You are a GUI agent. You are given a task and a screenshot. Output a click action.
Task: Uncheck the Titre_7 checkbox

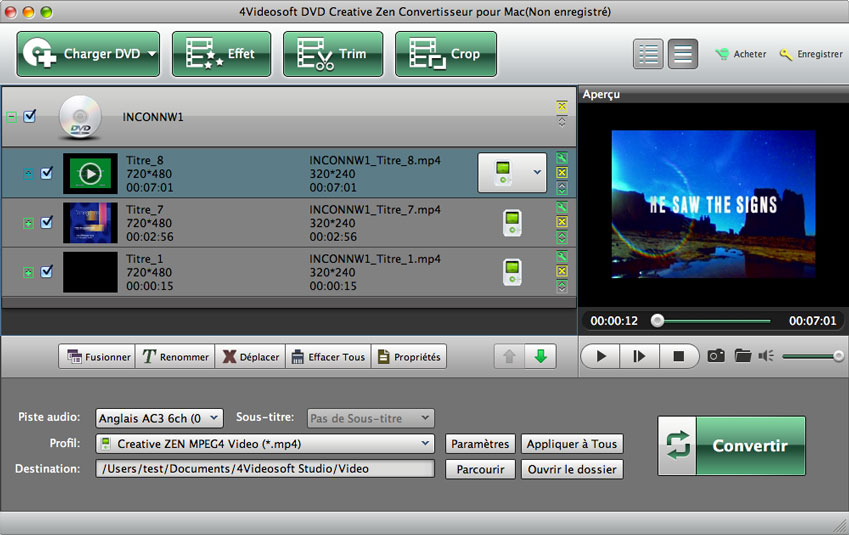tap(46, 222)
